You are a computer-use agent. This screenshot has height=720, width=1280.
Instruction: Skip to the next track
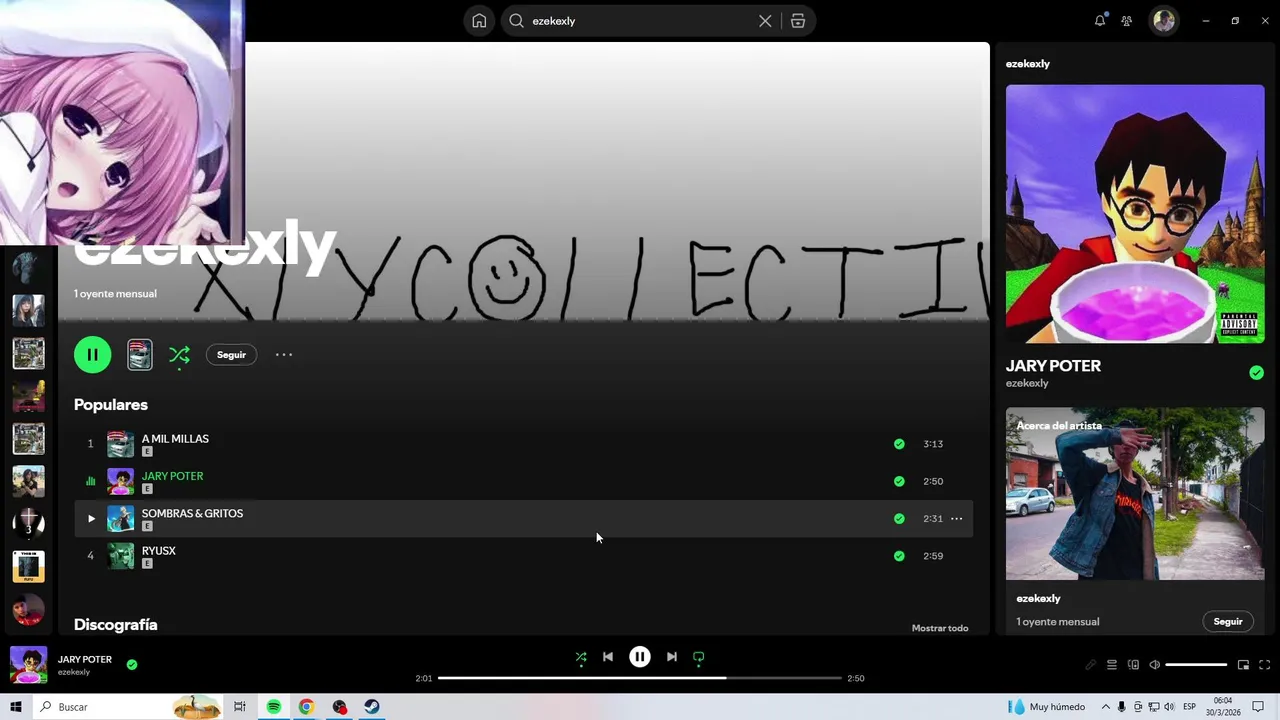(672, 657)
